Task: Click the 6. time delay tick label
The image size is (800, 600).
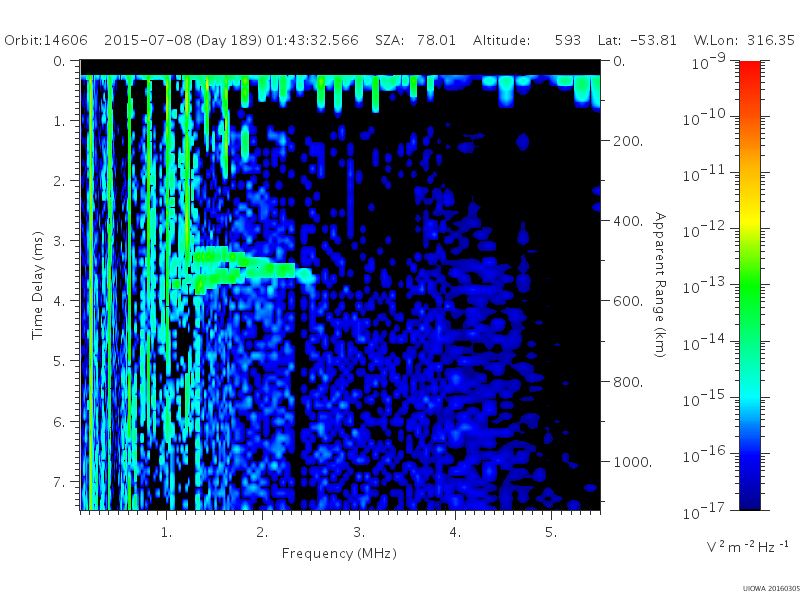Action: pyautogui.click(x=60, y=422)
